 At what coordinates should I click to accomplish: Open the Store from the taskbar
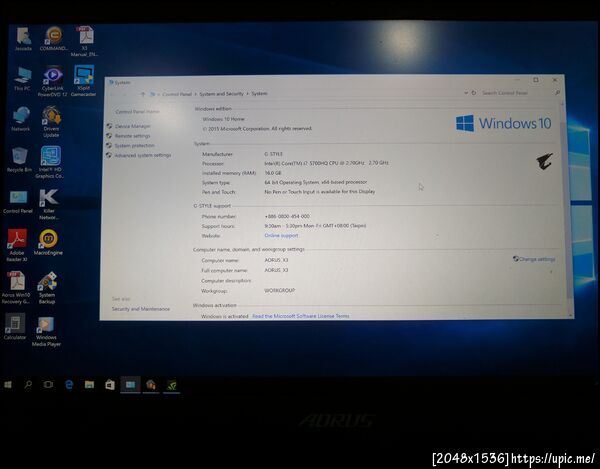click(110, 384)
